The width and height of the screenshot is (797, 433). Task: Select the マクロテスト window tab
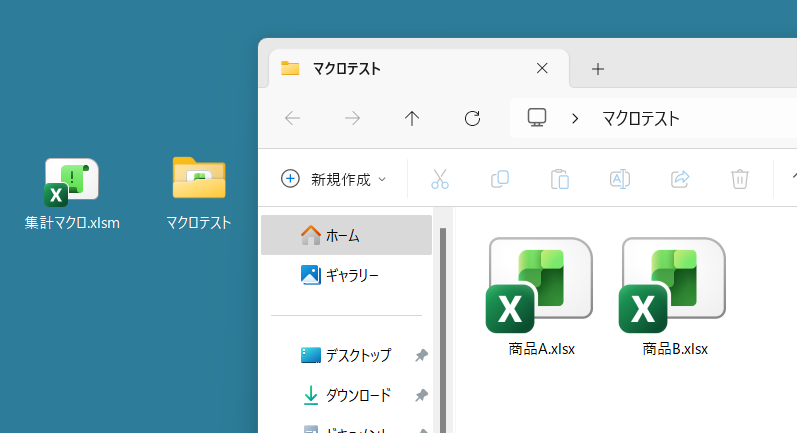[400, 69]
